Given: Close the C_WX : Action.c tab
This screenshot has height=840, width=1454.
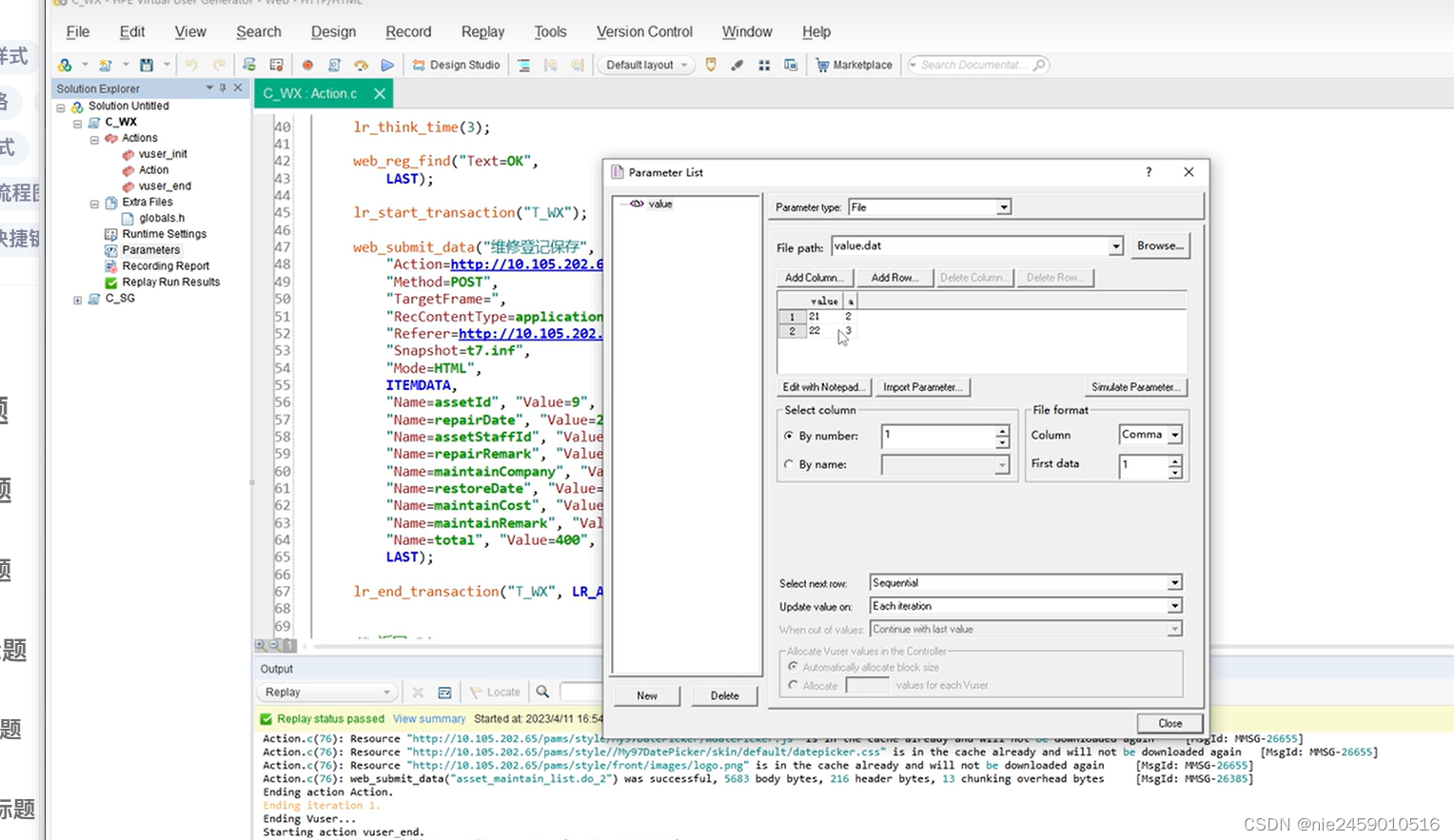Looking at the screenshot, I should point(380,93).
